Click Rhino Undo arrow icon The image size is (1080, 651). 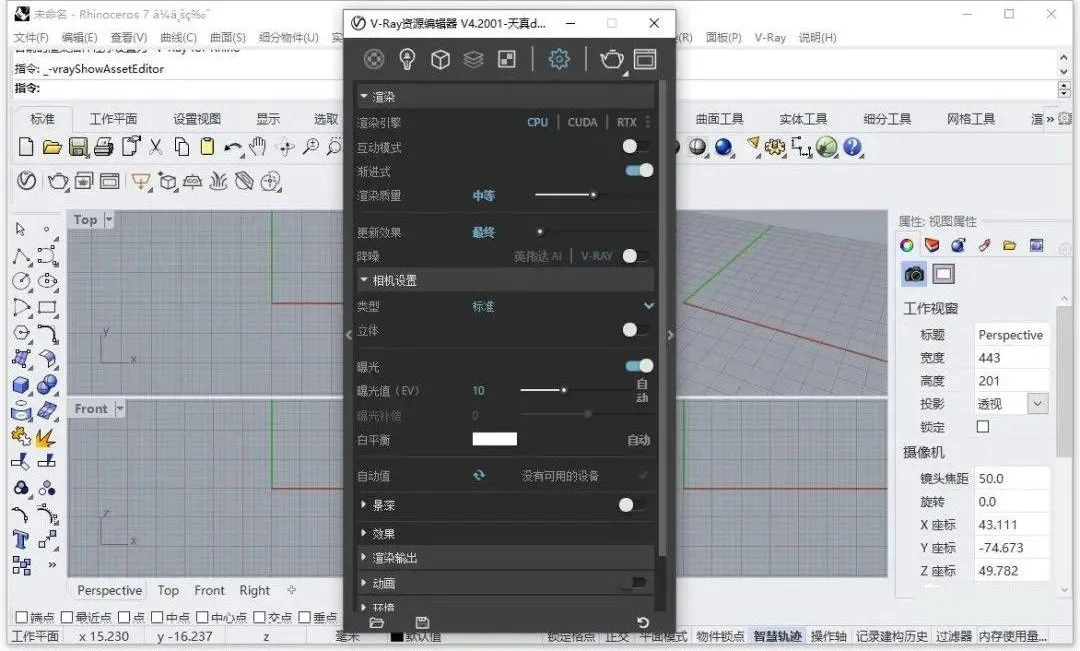click(233, 147)
